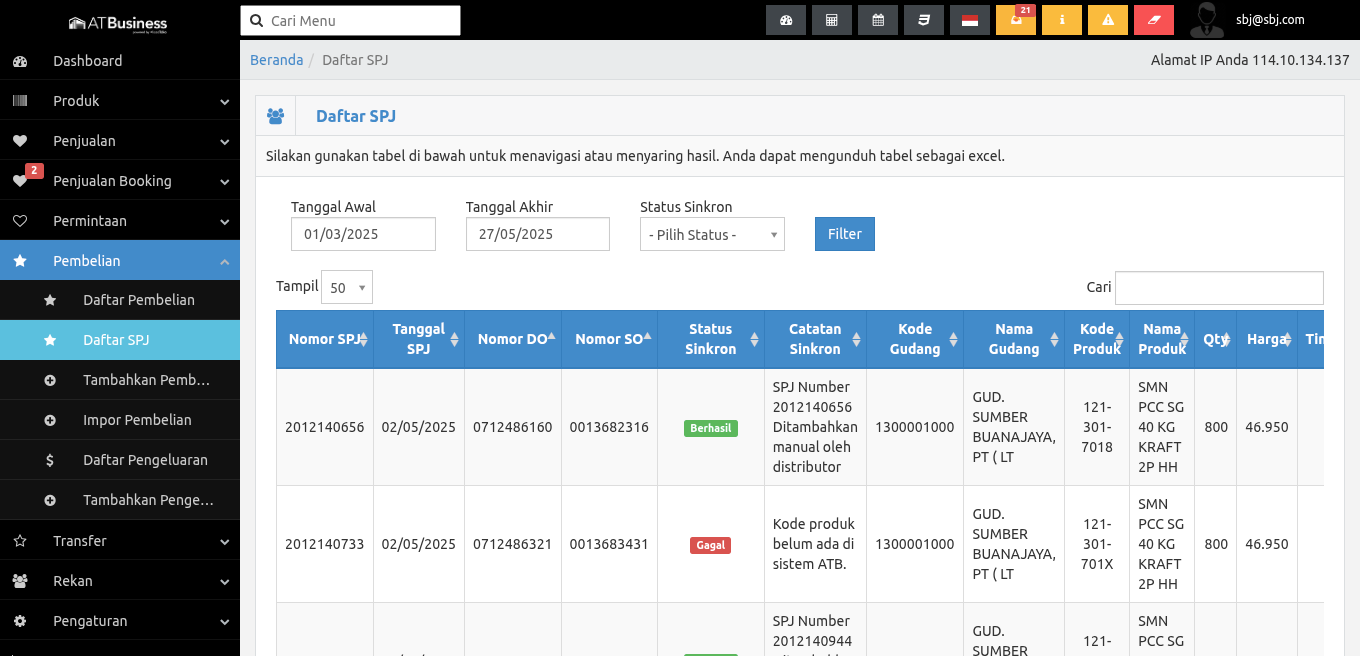Click the group icon in Daftar SPJ header

(276, 116)
